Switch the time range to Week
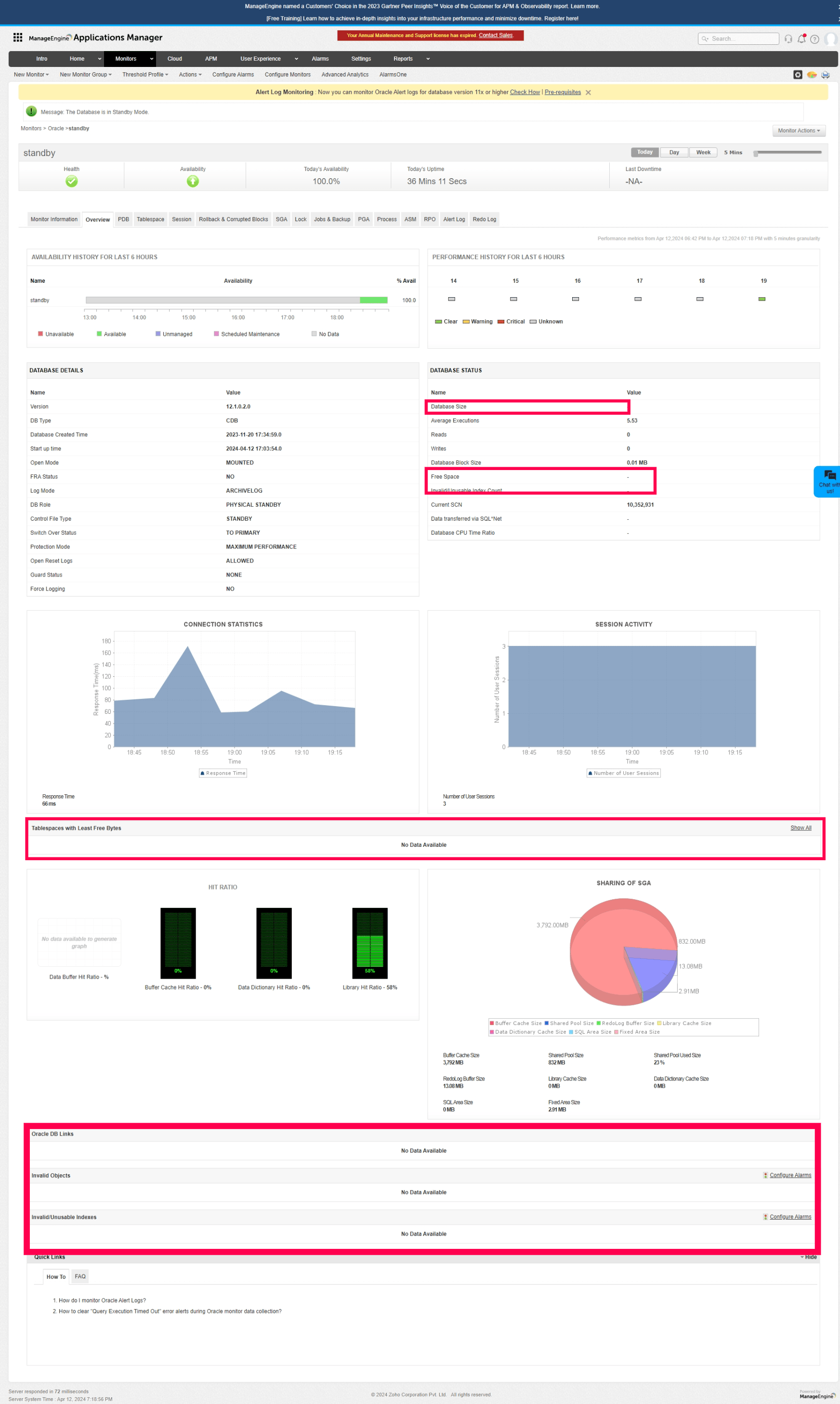Viewport: 840px width, 1404px height. pyautogui.click(x=702, y=152)
